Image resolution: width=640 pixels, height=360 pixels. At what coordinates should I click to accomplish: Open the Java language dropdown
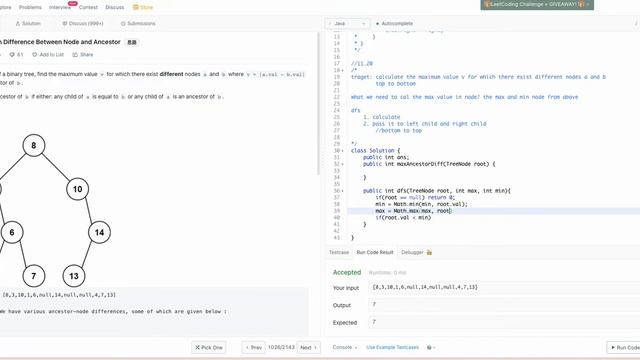347,24
